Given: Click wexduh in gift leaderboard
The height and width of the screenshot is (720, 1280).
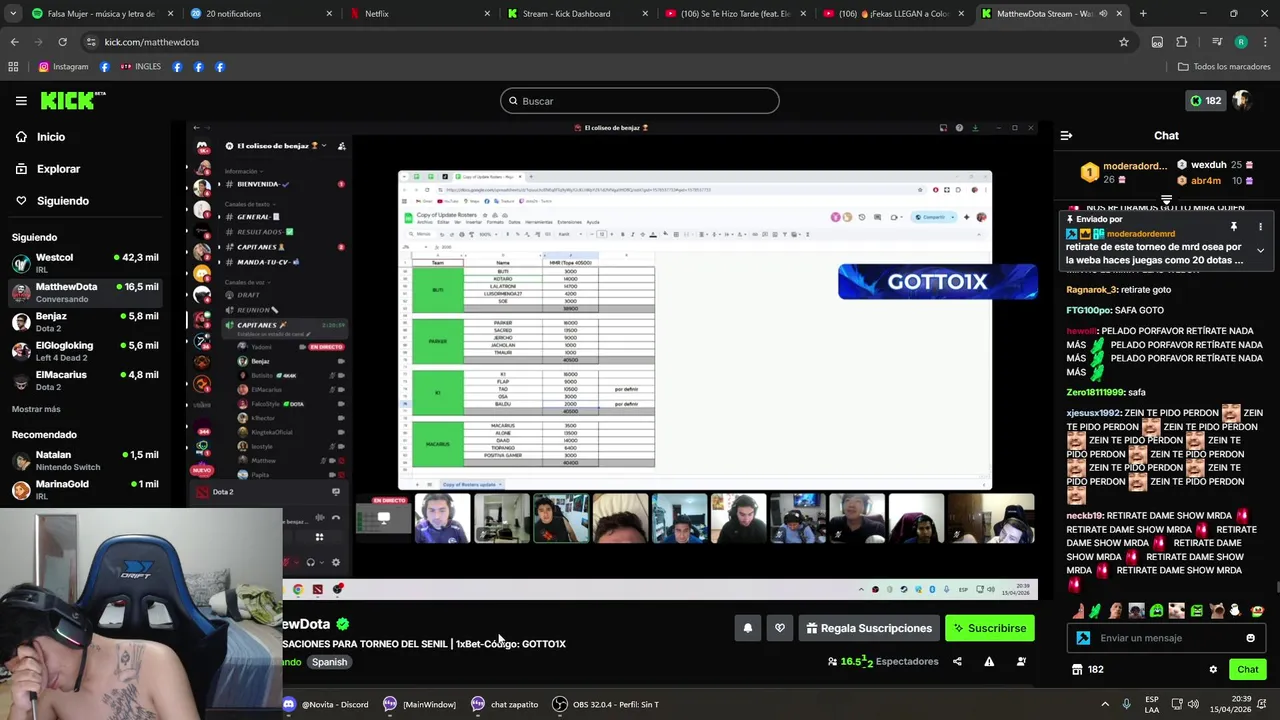Looking at the screenshot, I should (1208, 165).
